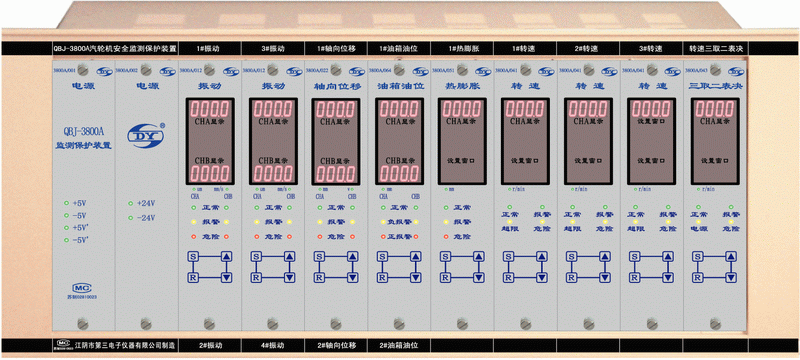
Task: Click CHB display on 油箱油位 module
Action: [x=399, y=173]
